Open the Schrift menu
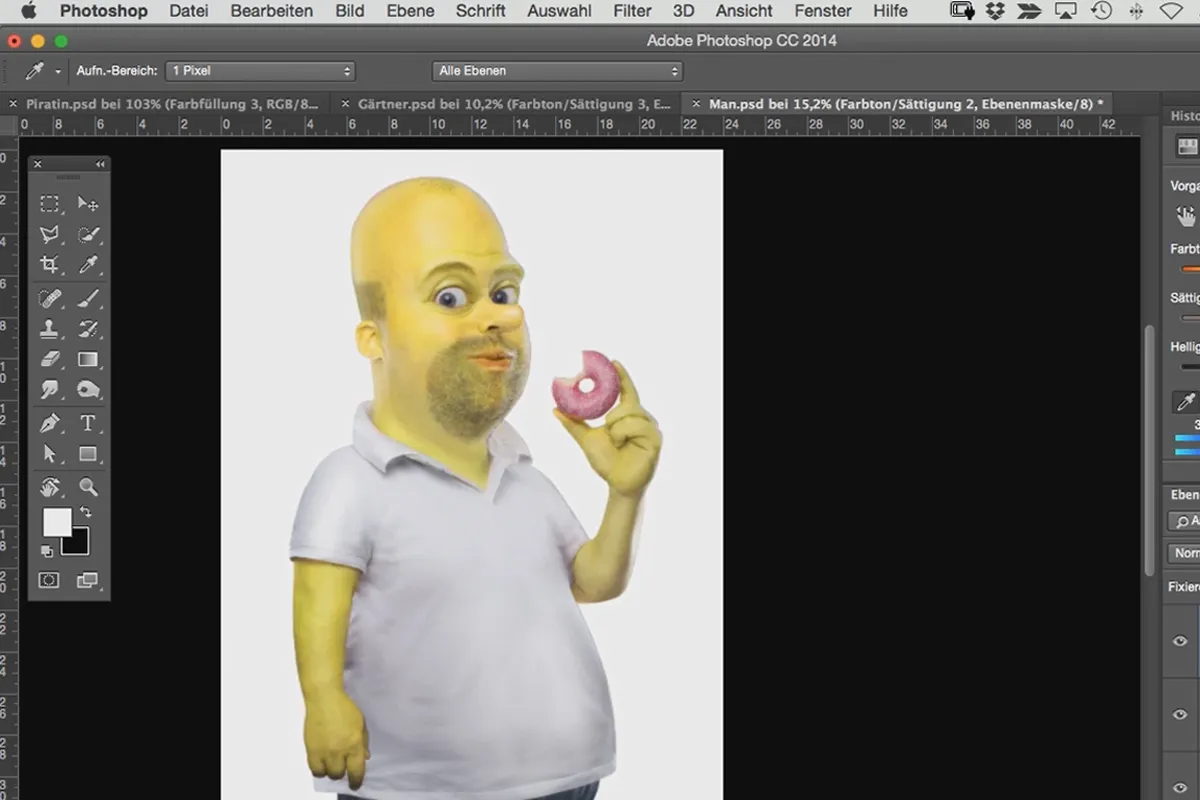This screenshot has width=1200, height=800. (480, 11)
